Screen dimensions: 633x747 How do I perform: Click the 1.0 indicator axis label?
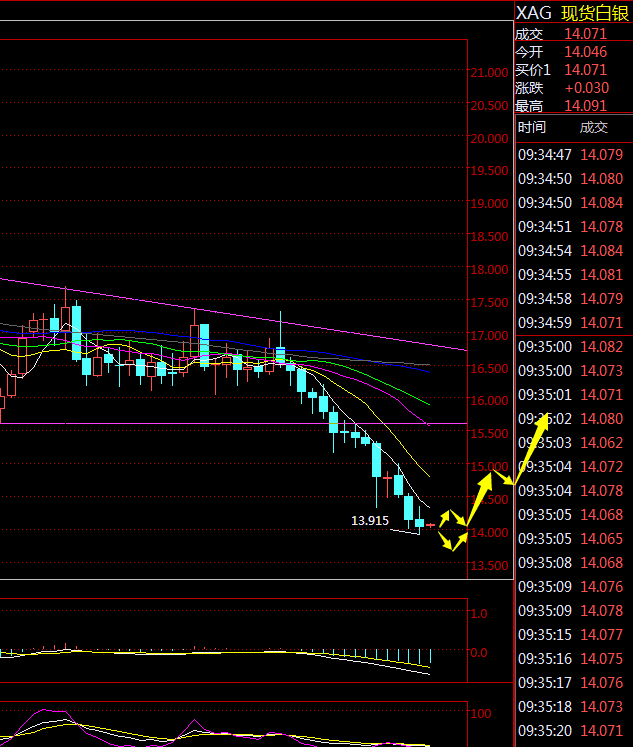click(x=479, y=614)
